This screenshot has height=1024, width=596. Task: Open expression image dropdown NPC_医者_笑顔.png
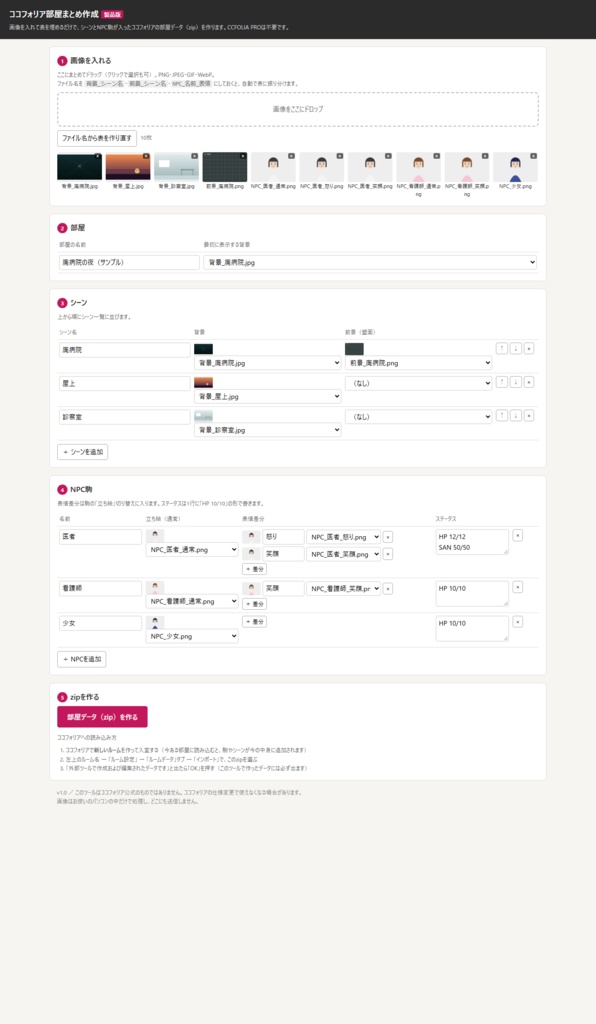[x=343, y=554]
